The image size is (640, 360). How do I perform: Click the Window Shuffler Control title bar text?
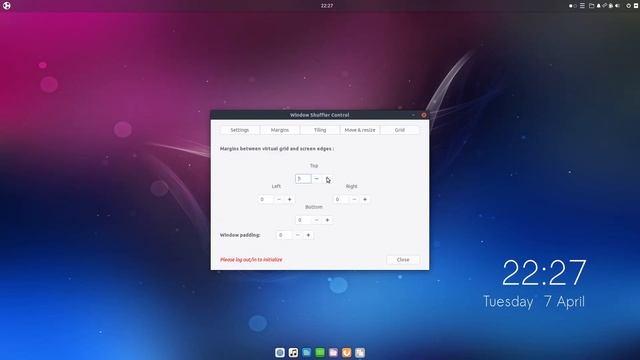[320, 115]
